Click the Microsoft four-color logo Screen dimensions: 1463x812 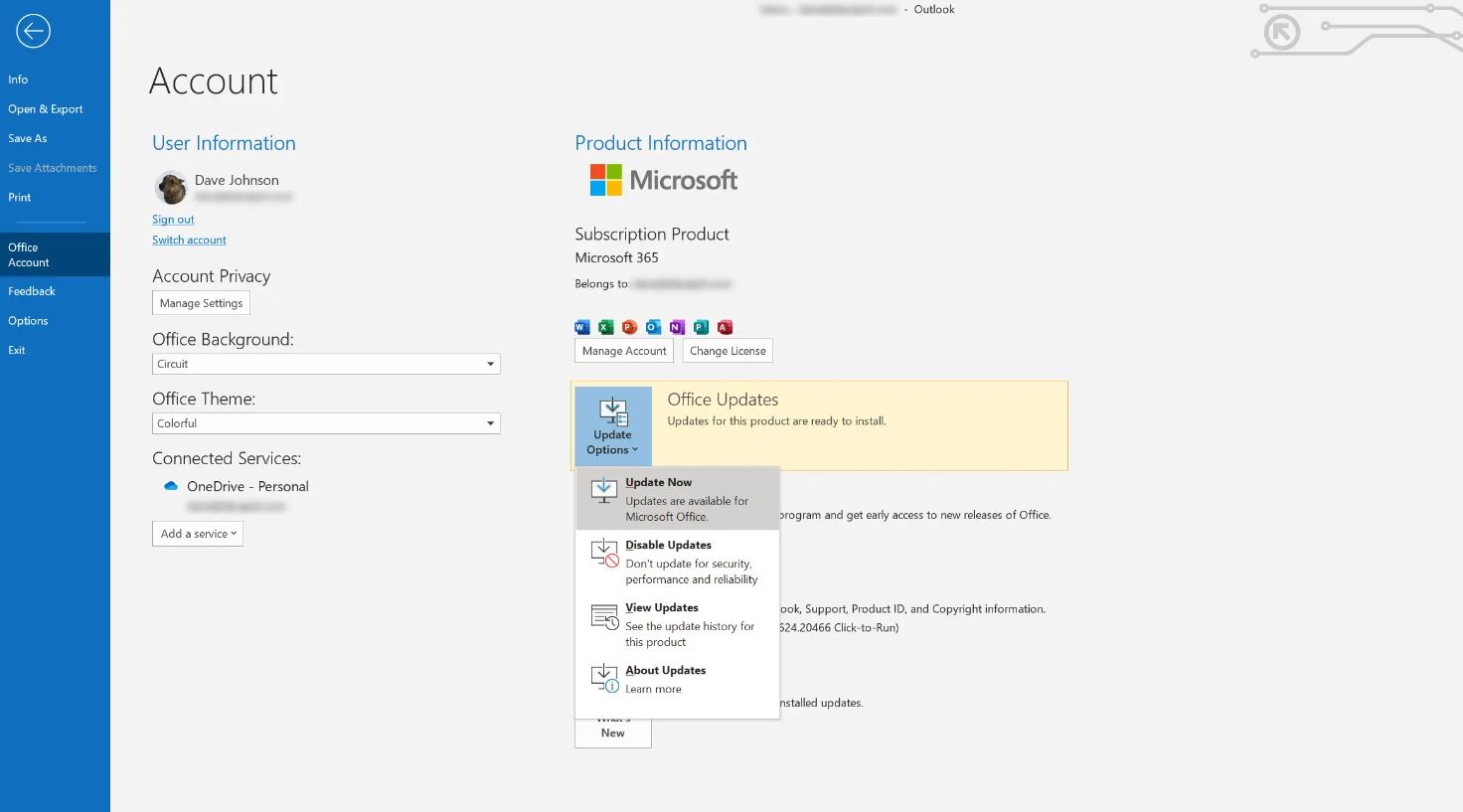coord(606,180)
